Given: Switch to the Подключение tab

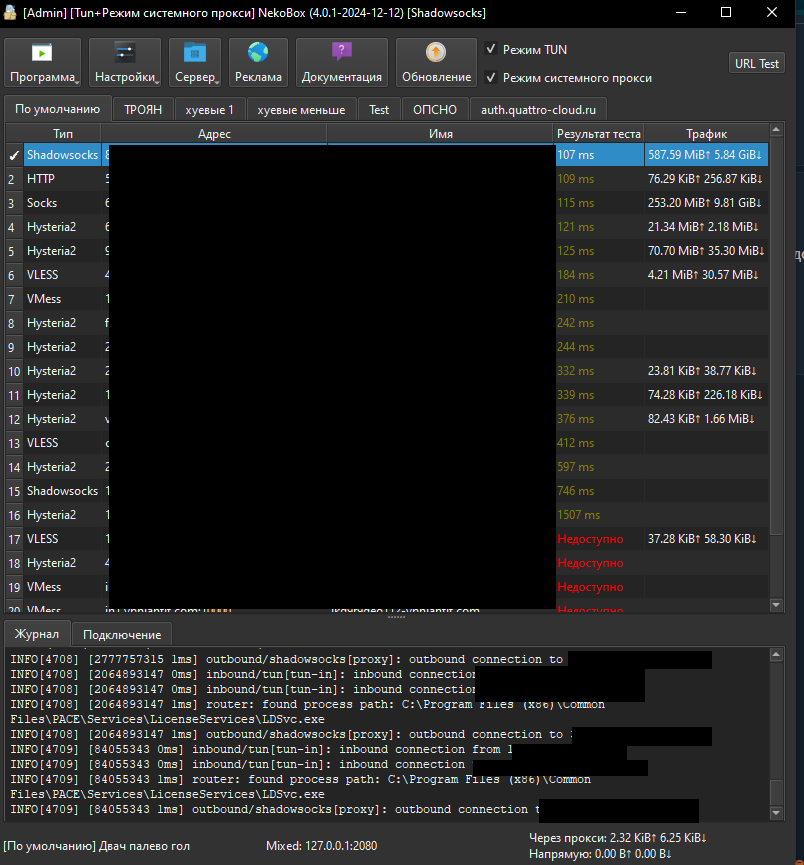Looking at the screenshot, I should [x=122, y=635].
